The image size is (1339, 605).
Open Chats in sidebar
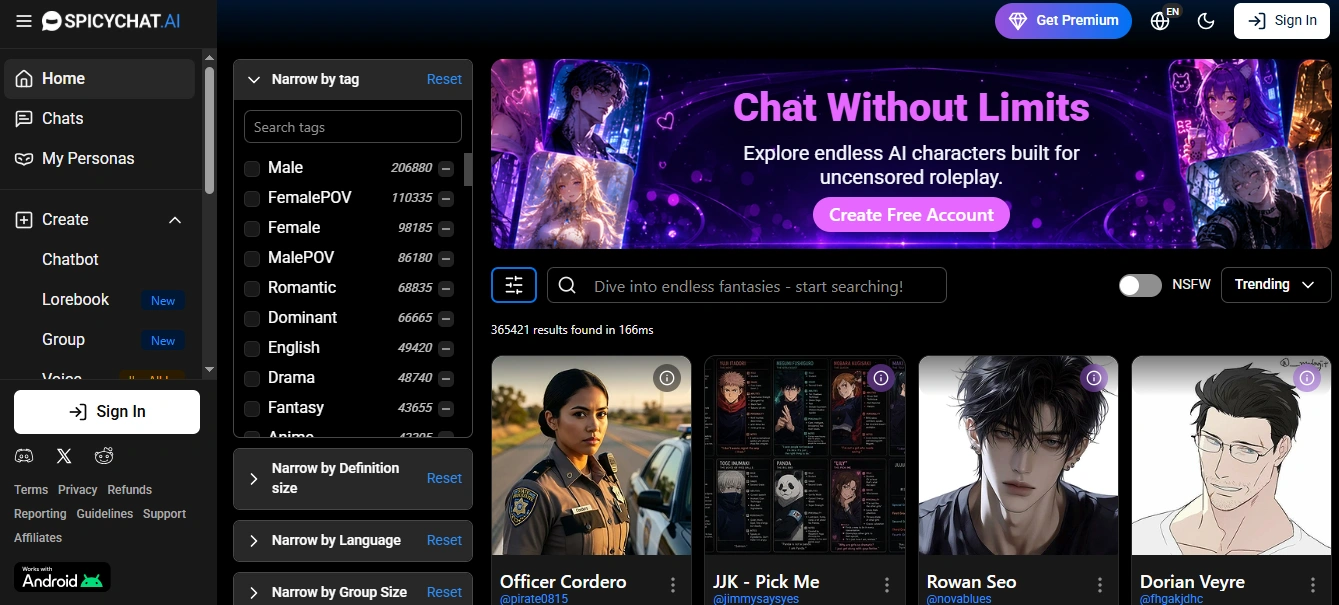click(99, 119)
